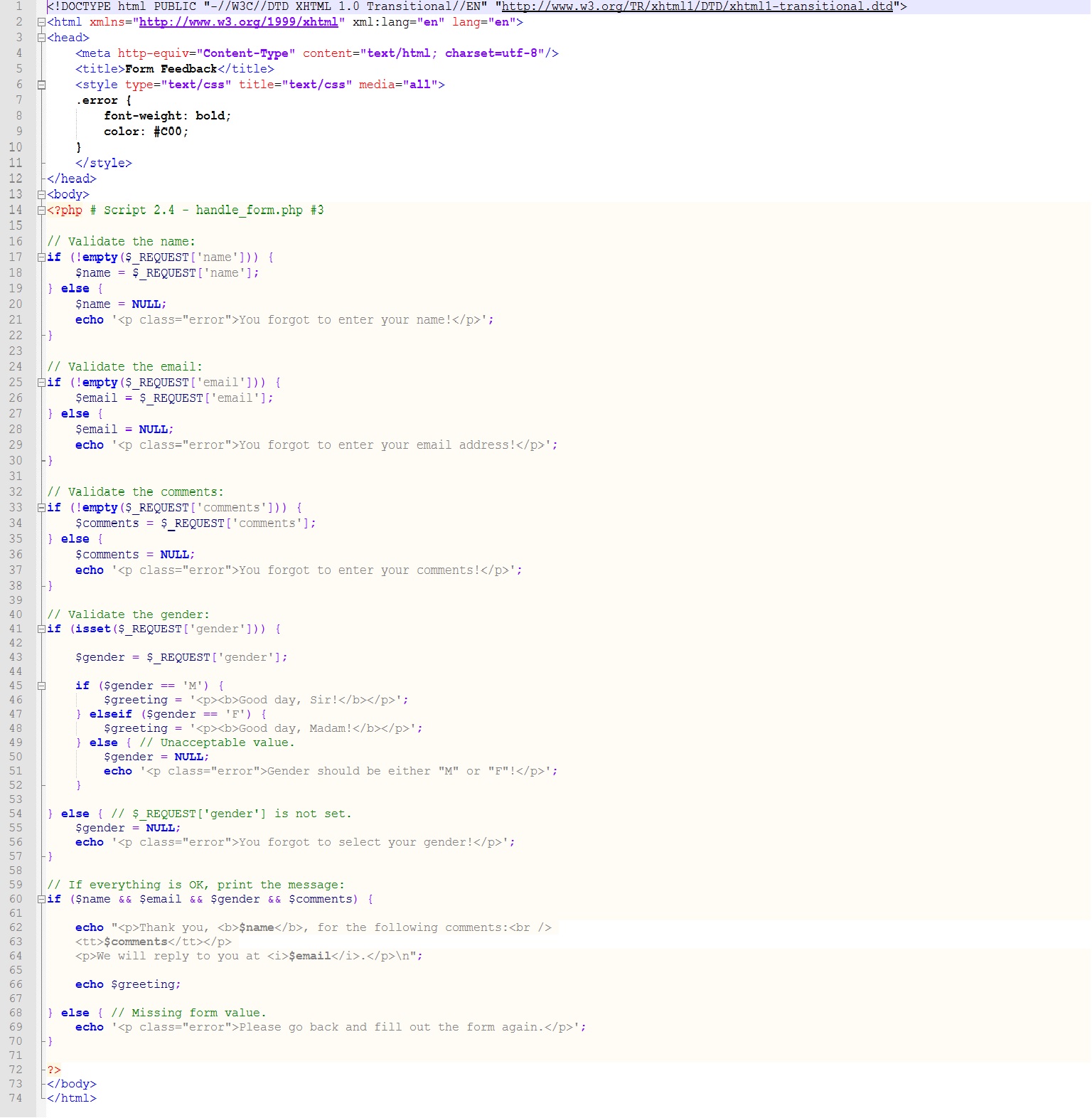Collapse the body tag fold marker

pyautogui.click(x=41, y=194)
